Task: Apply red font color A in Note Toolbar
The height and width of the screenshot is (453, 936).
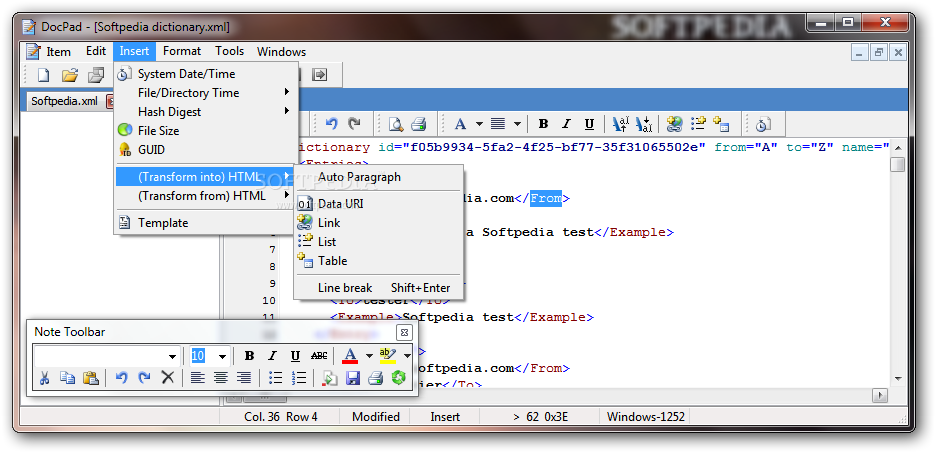Action: pos(350,356)
